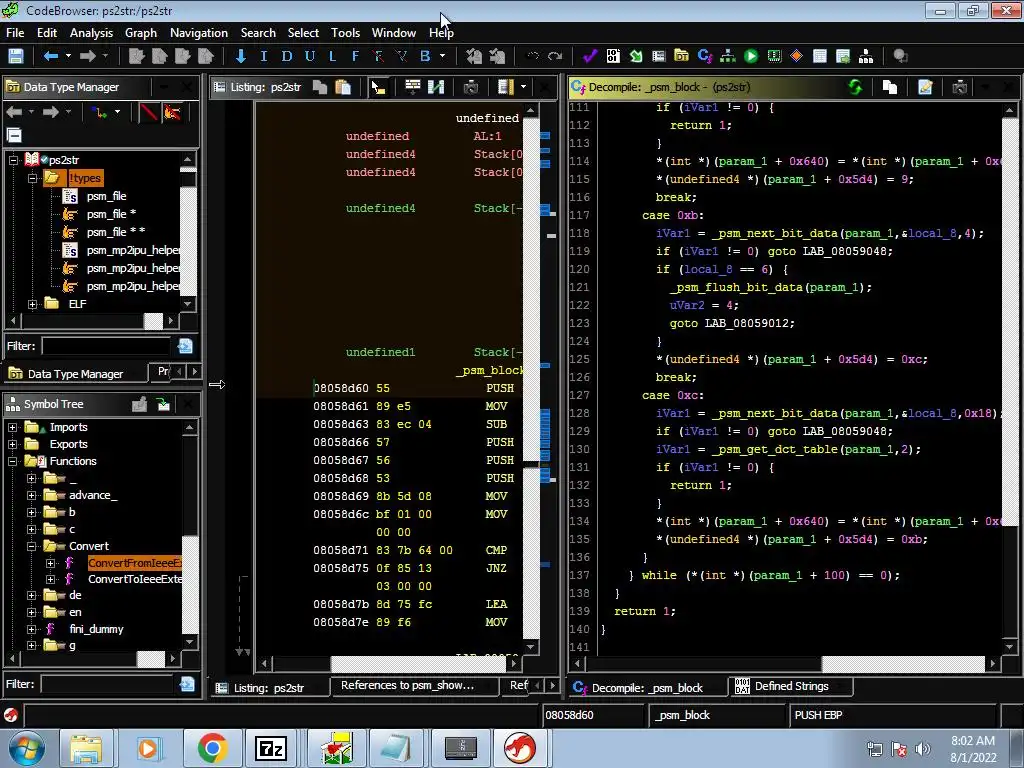Expand the ELF folder

tap(32, 304)
